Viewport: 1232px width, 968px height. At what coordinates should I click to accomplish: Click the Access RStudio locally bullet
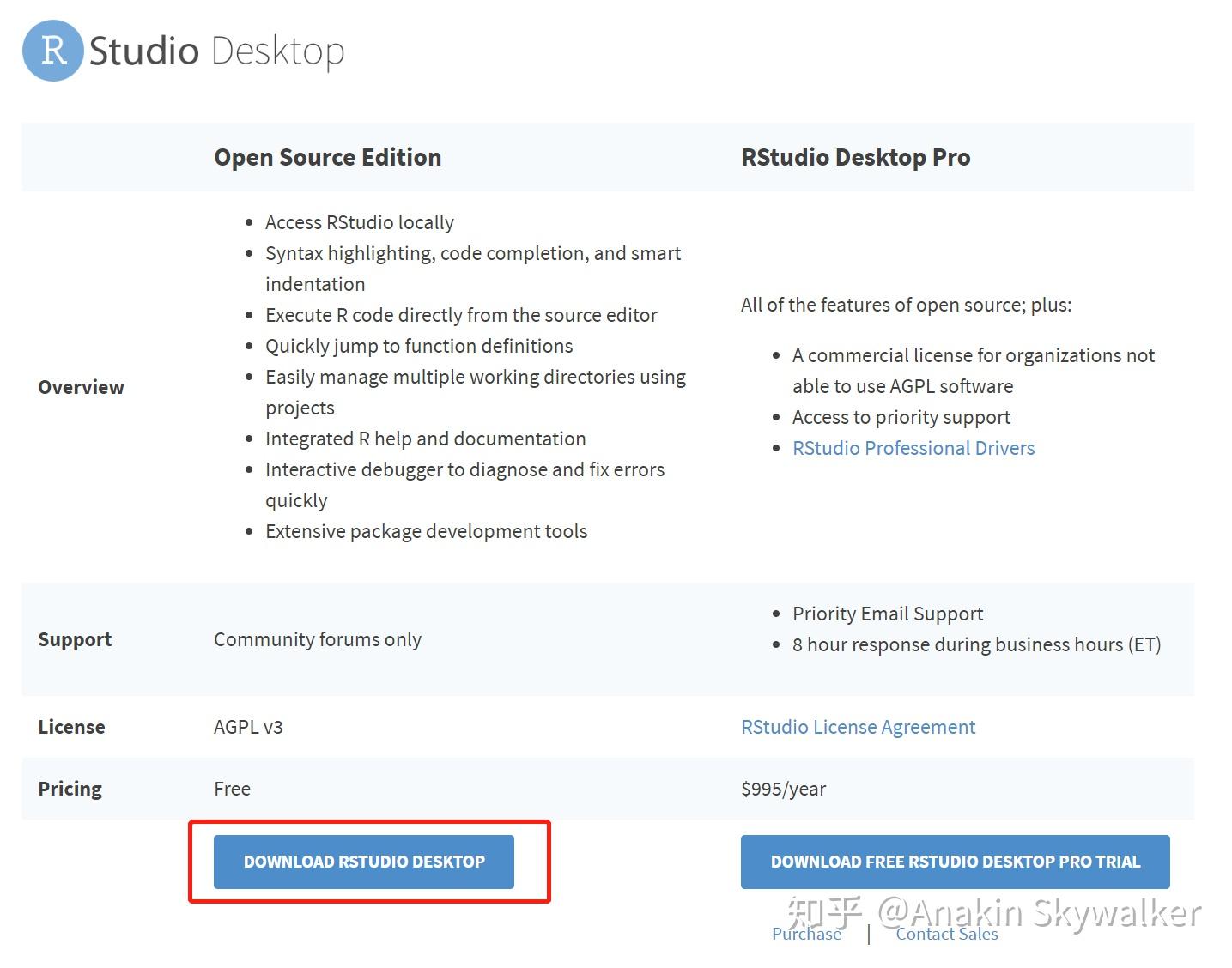(x=359, y=222)
